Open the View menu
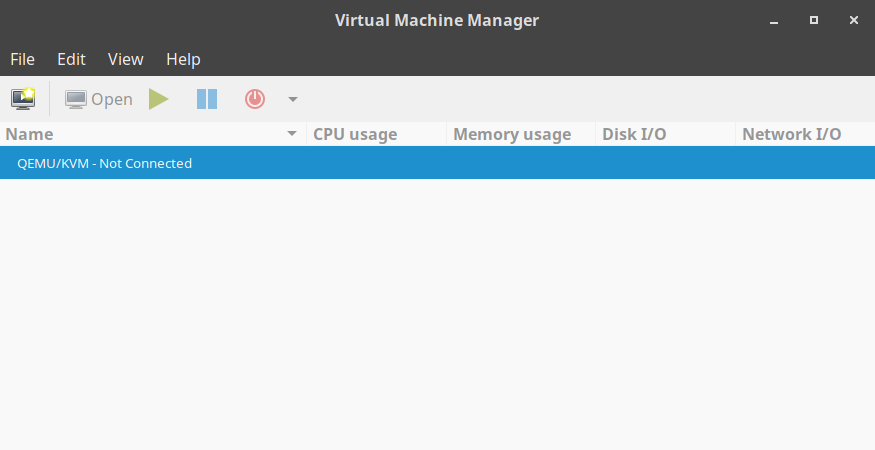 126,59
